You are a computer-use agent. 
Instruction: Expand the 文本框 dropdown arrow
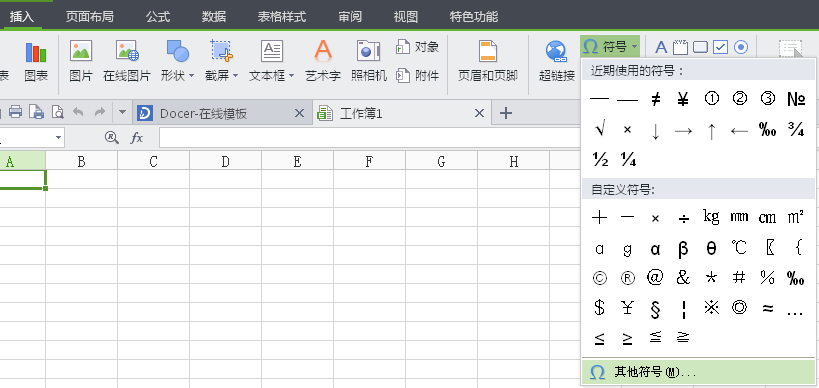(291, 76)
